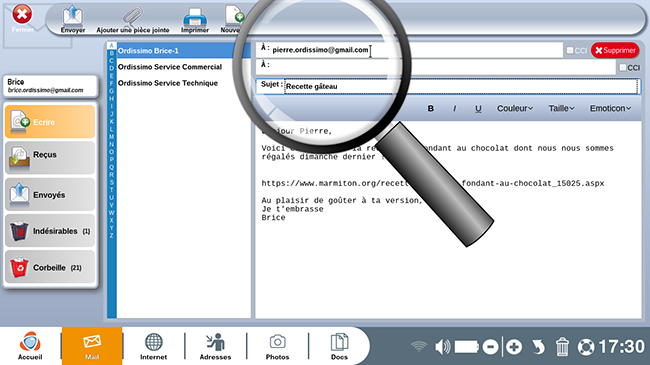Image resolution: width=650 pixels, height=365 pixels.
Task: Open the Envoyés sent folder
Action: click(50, 194)
